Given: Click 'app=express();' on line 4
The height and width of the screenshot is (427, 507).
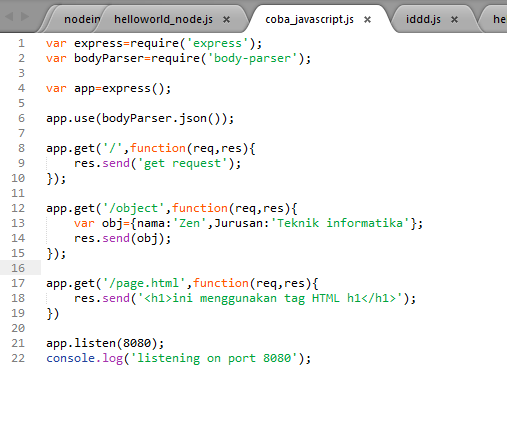Looking at the screenshot, I should [122, 89].
